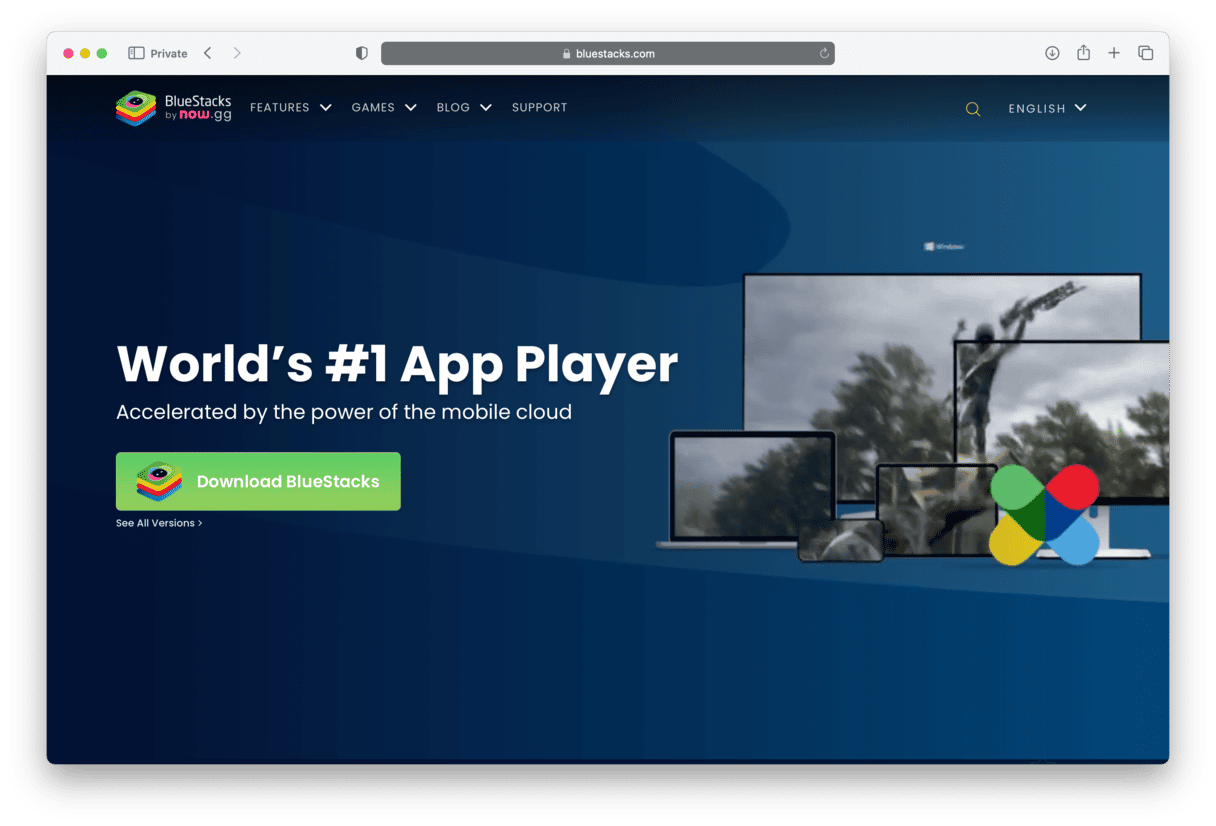Go to the SUPPORT page
1216x826 pixels.
[x=539, y=108]
